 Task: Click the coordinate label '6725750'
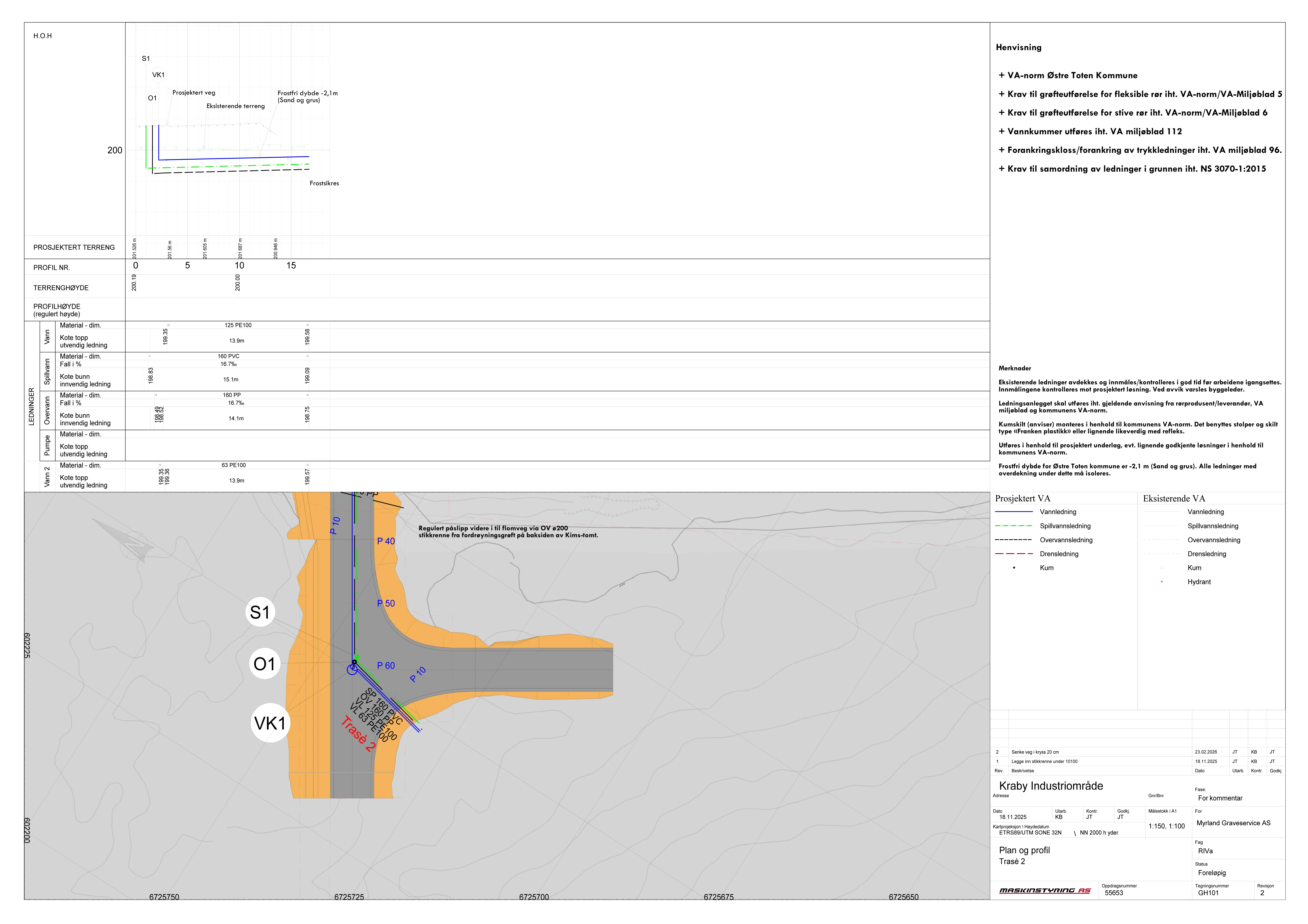tap(164, 897)
